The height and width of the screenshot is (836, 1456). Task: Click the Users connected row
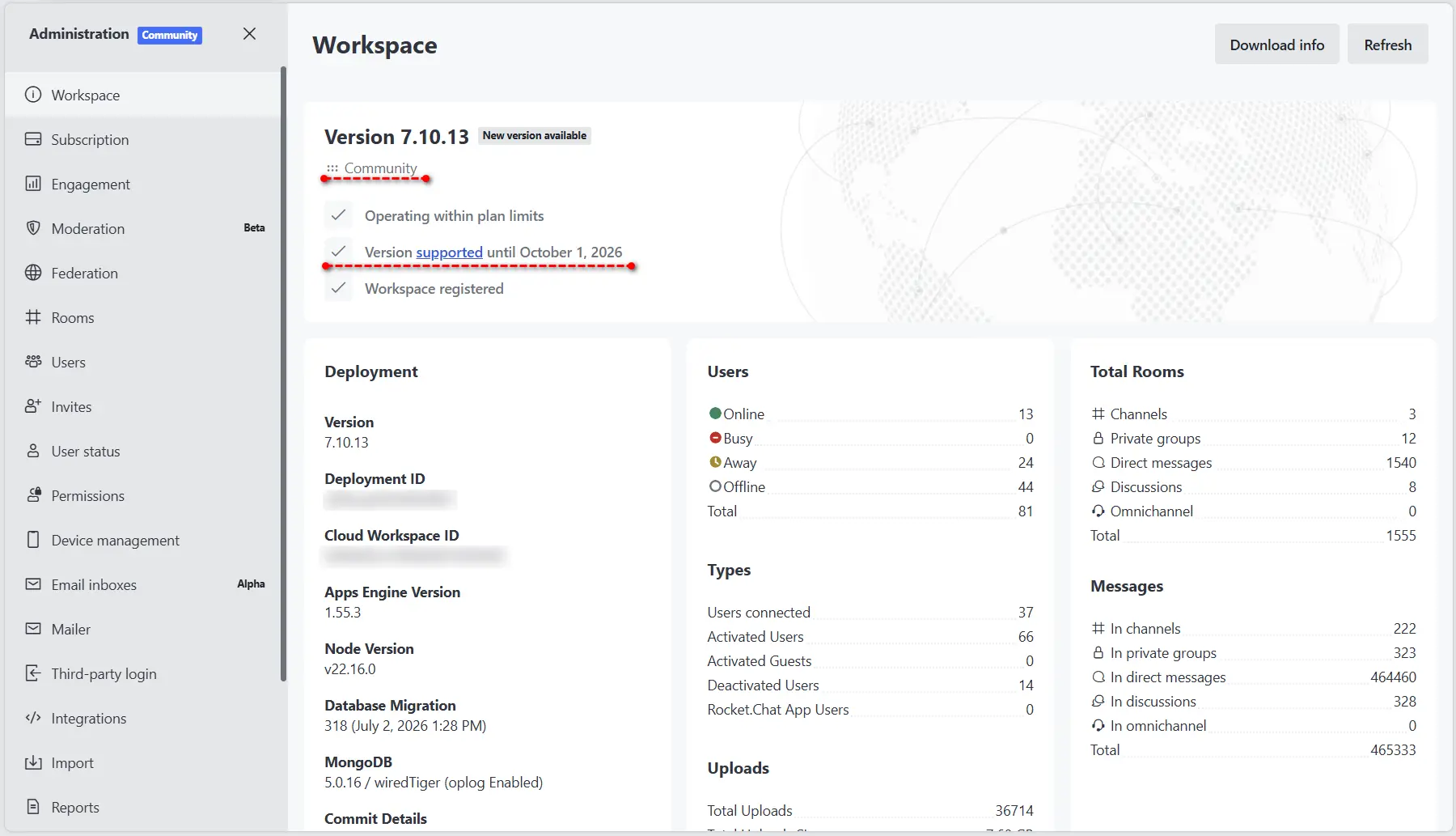pyautogui.click(x=870, y=612)
